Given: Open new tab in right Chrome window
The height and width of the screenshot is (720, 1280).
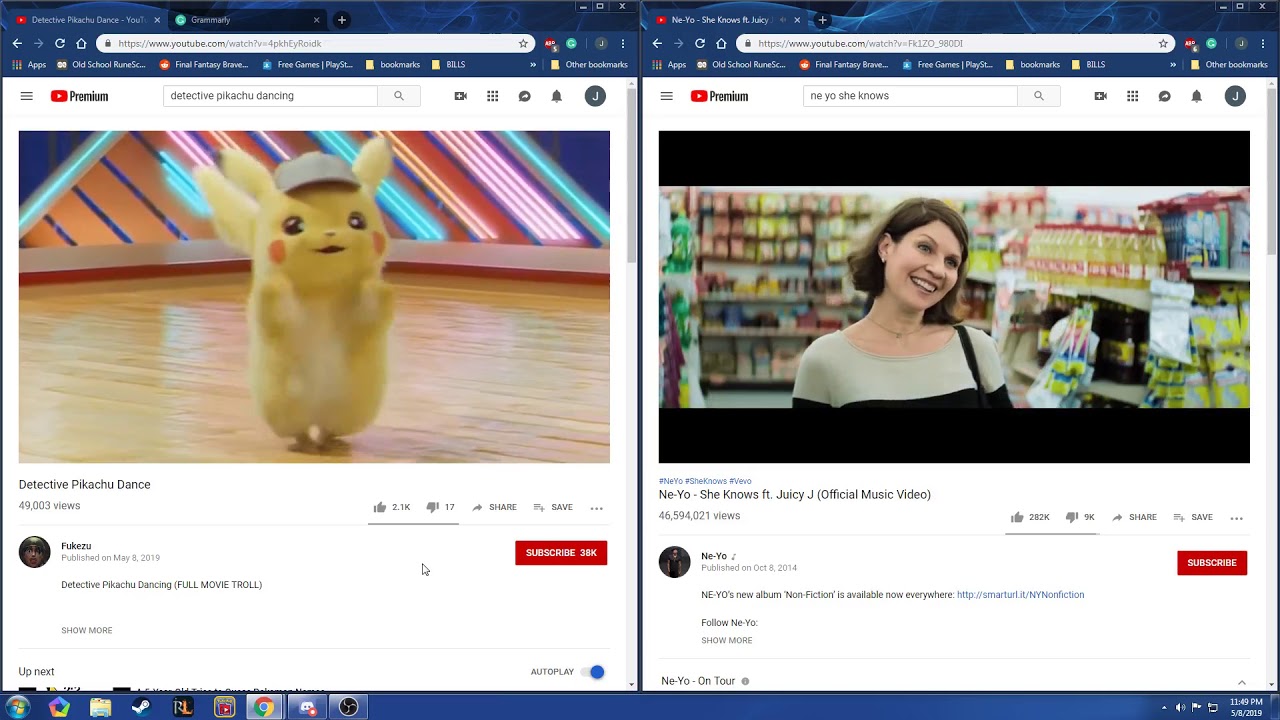Looking at the screenshot, I should pos(822,20).
